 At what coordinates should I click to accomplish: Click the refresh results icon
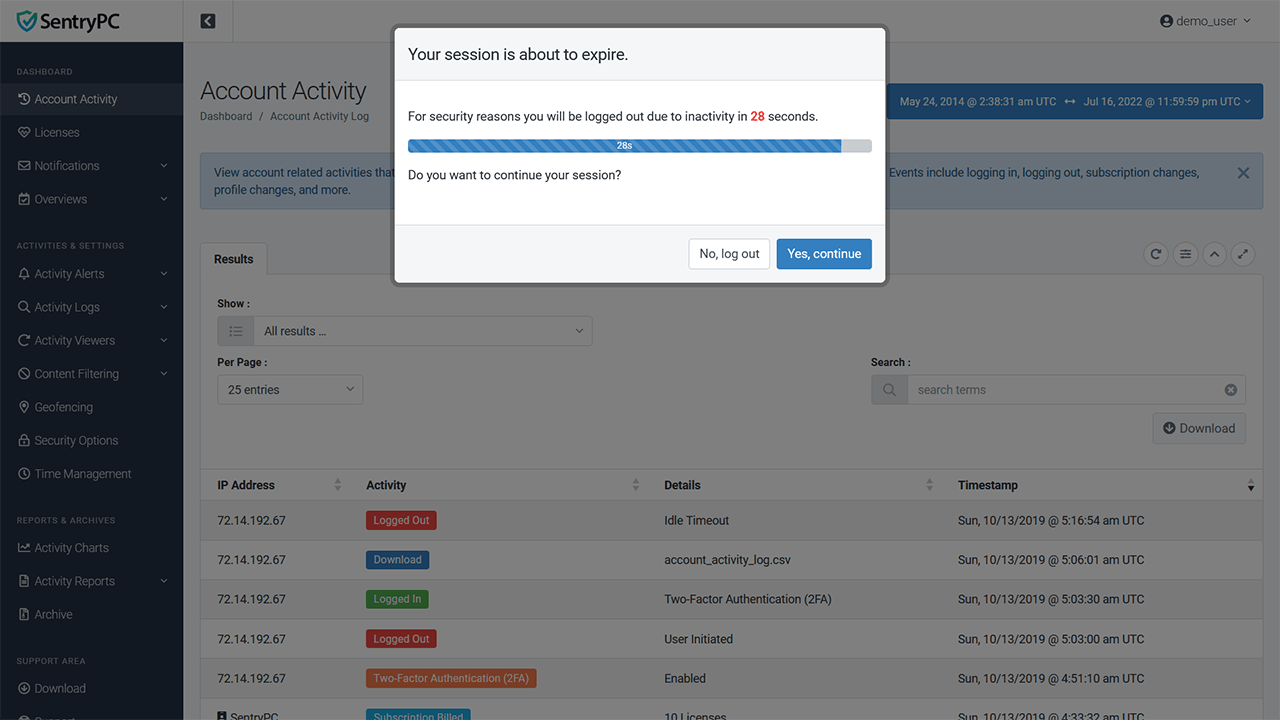pyautogui.click(x=1156, y=254)
